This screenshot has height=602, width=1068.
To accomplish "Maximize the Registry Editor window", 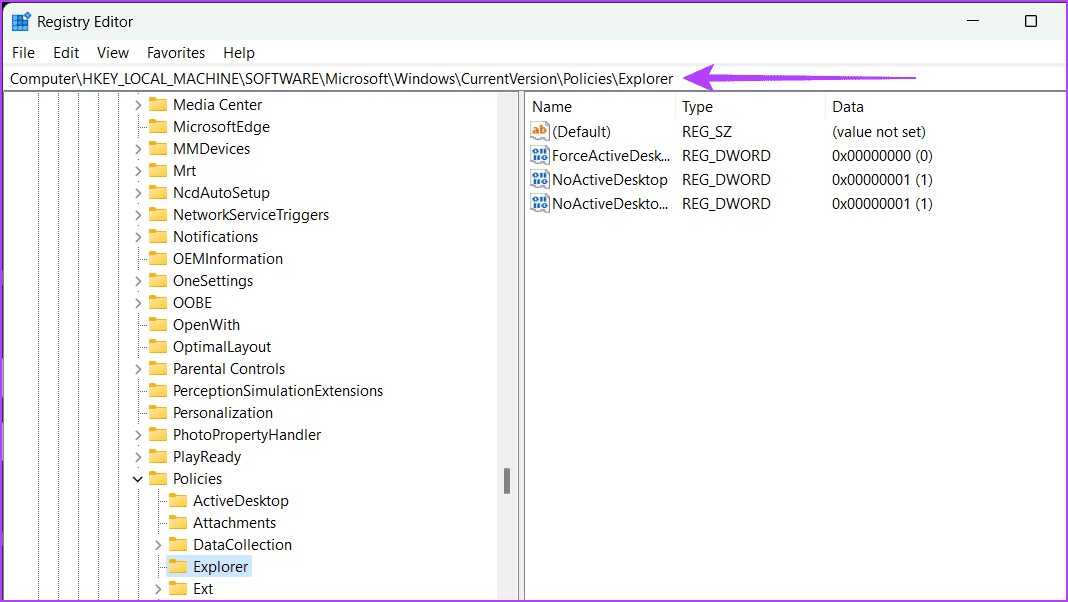I will [1031, 21].
